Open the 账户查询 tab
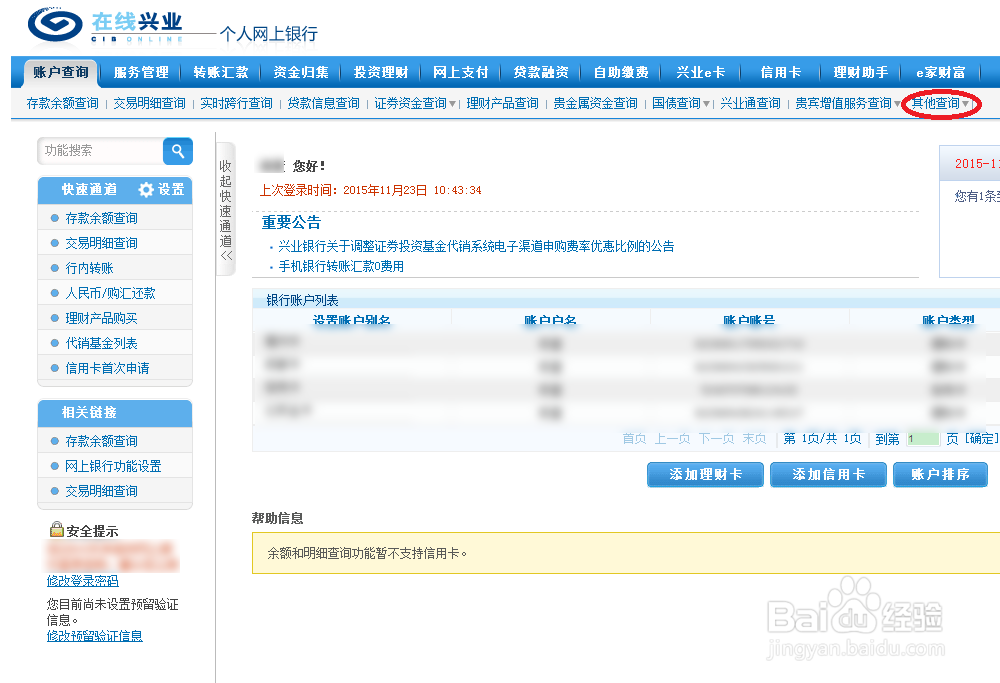1000x683 pixels. click(x=61, y=73)
